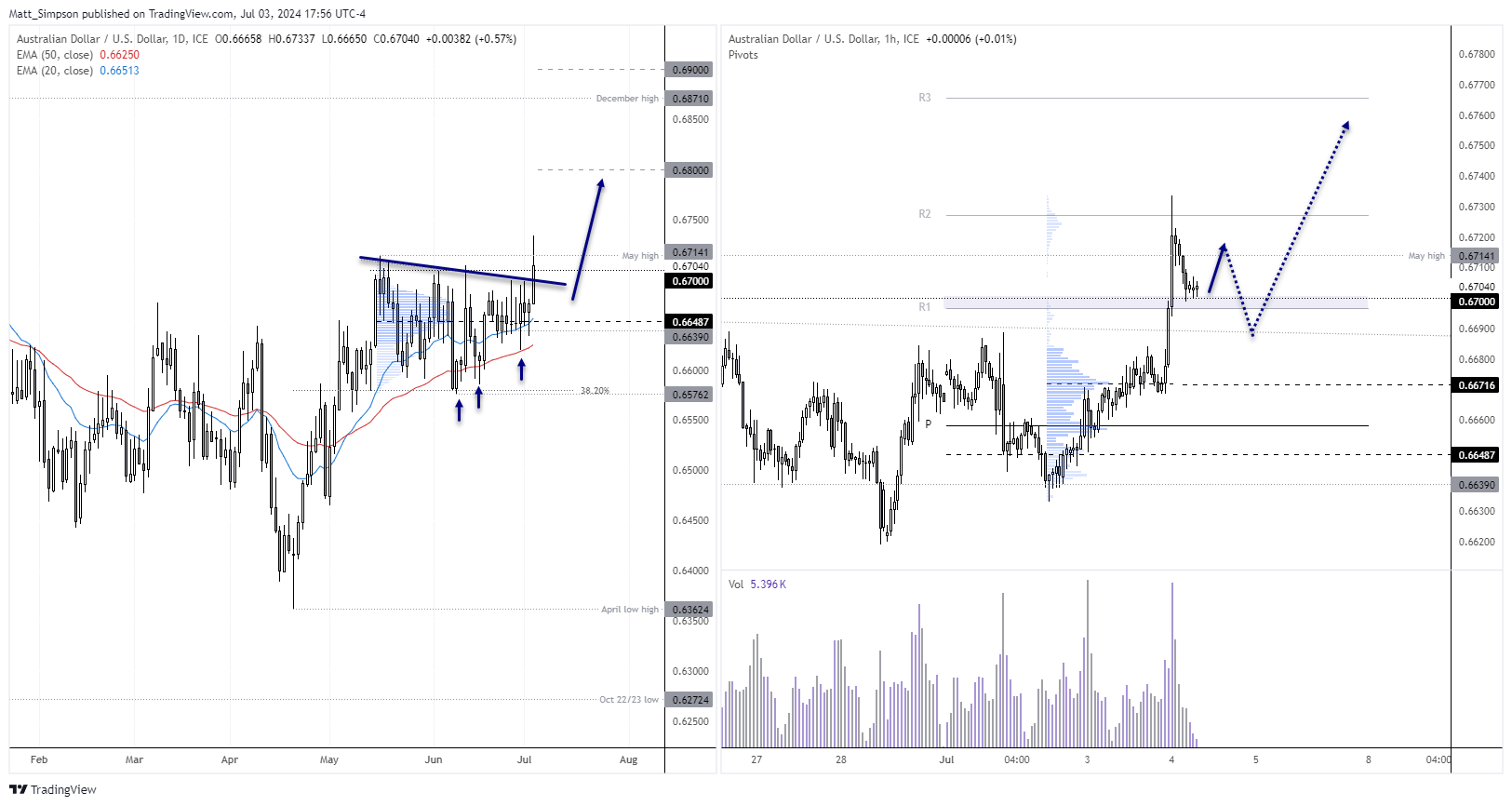The image size is (1512, 806).
Task: Click the 0.66390 grey label on hourly chart
Action: [1477, 485]
